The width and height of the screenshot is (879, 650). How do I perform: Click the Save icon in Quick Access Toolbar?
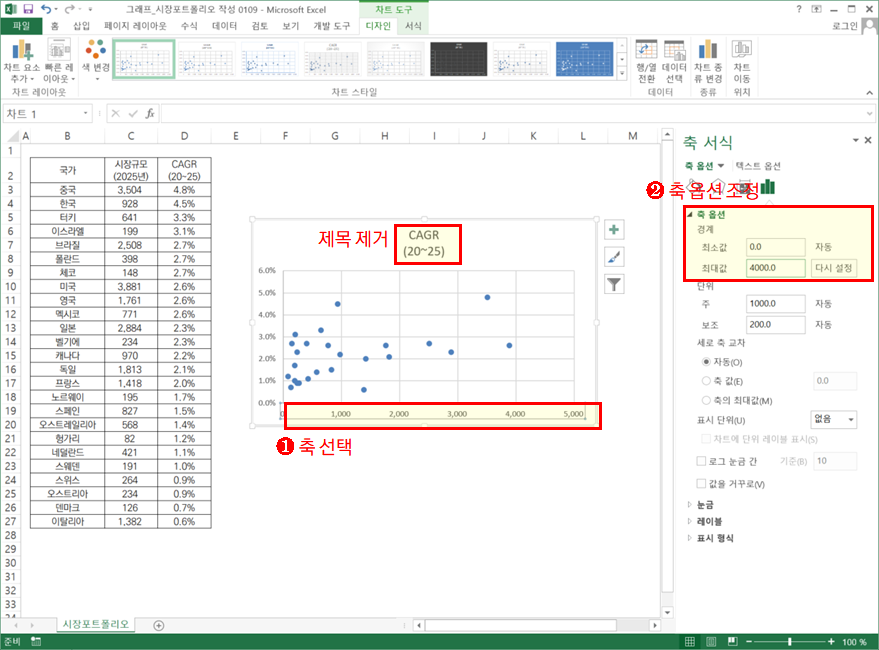pos(30,8)
